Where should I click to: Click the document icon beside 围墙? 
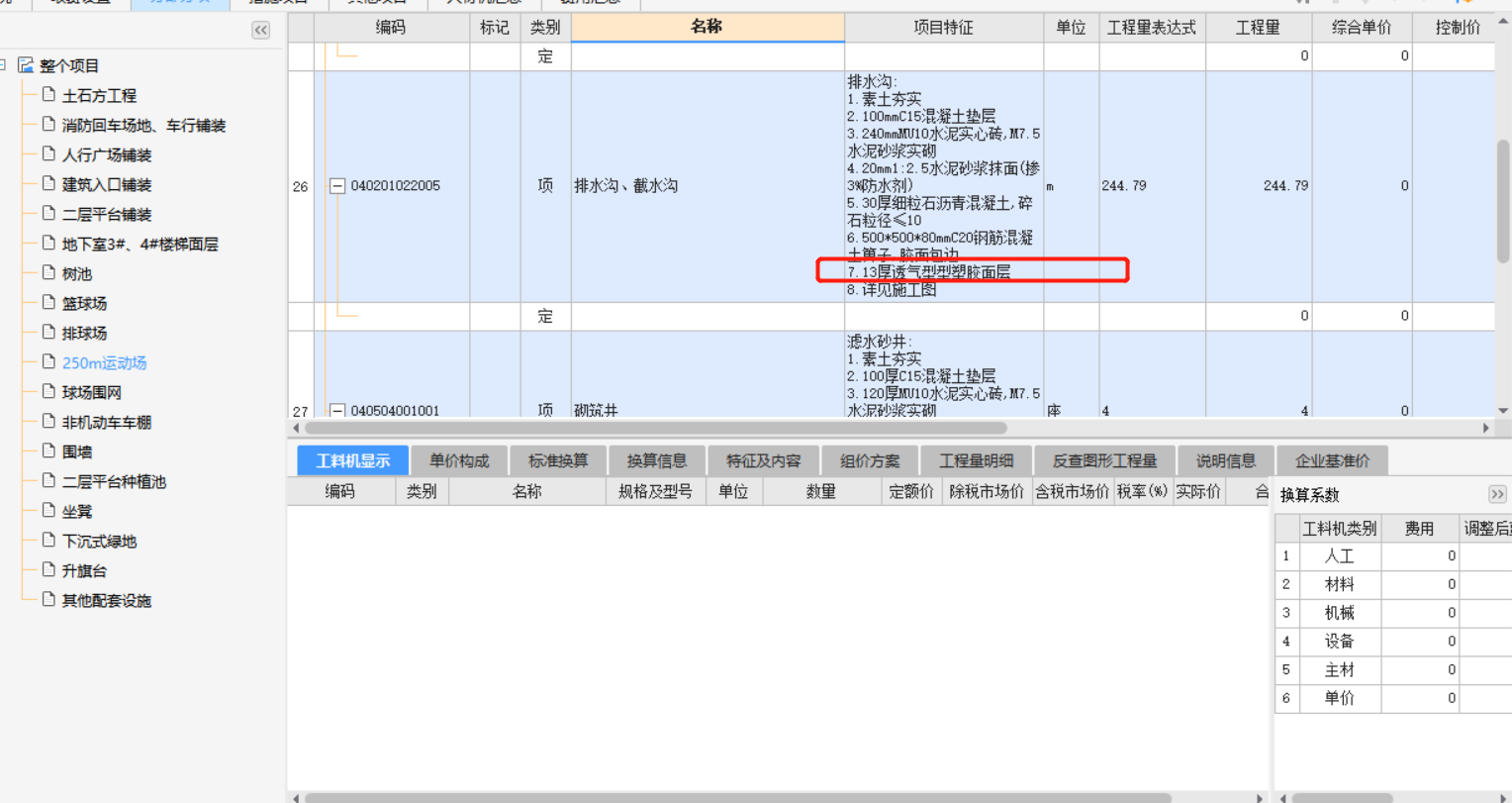48,451
